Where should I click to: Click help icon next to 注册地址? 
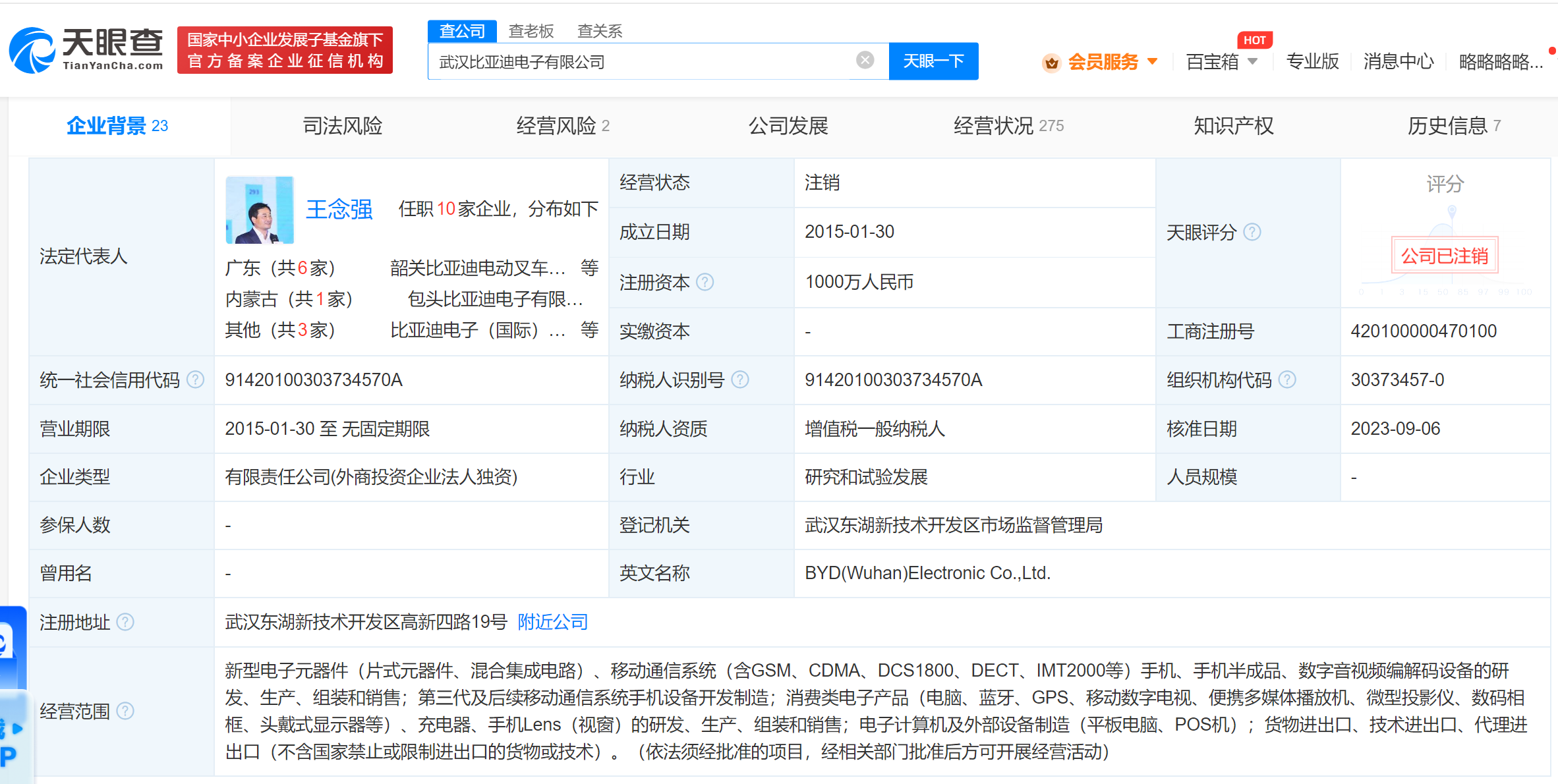125,622
